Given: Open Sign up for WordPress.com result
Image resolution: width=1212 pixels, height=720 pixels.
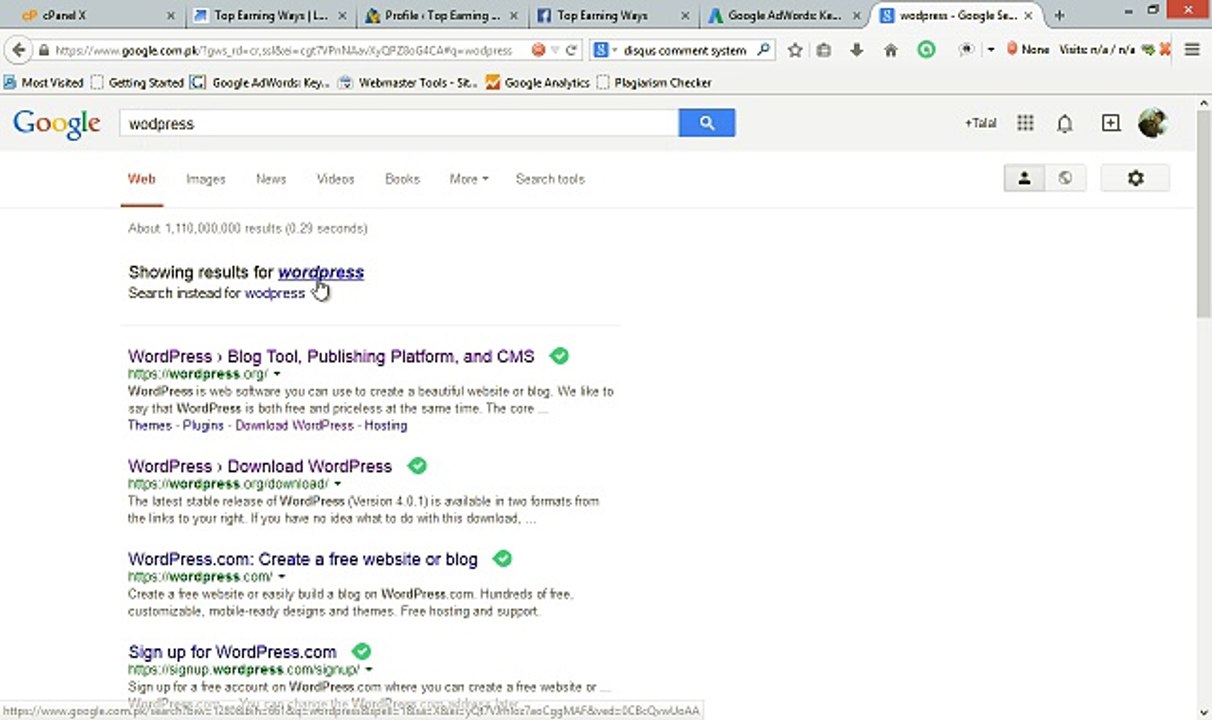Looking at the screenshot, I should [x=232, y=652].
